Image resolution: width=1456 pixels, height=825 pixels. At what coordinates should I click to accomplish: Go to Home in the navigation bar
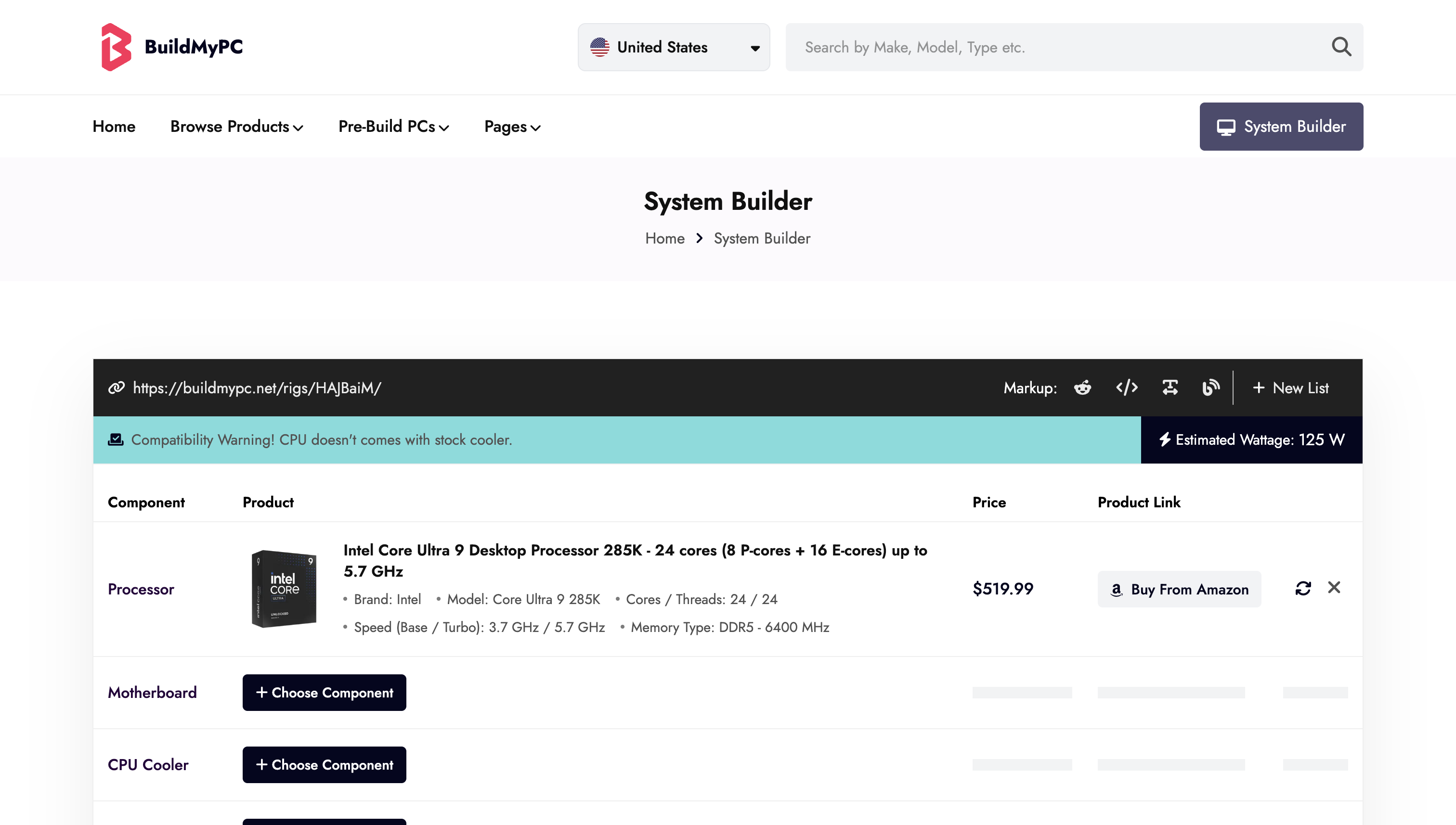coord(114,127)
